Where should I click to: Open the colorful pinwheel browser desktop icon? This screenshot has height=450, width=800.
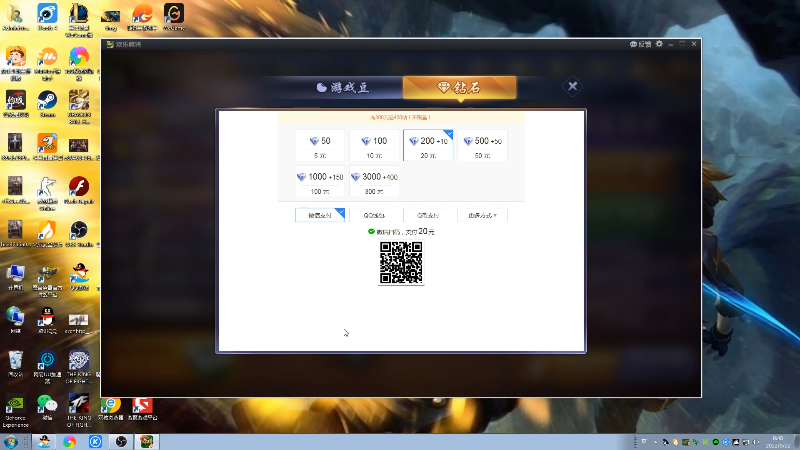[x=79, y=64]
